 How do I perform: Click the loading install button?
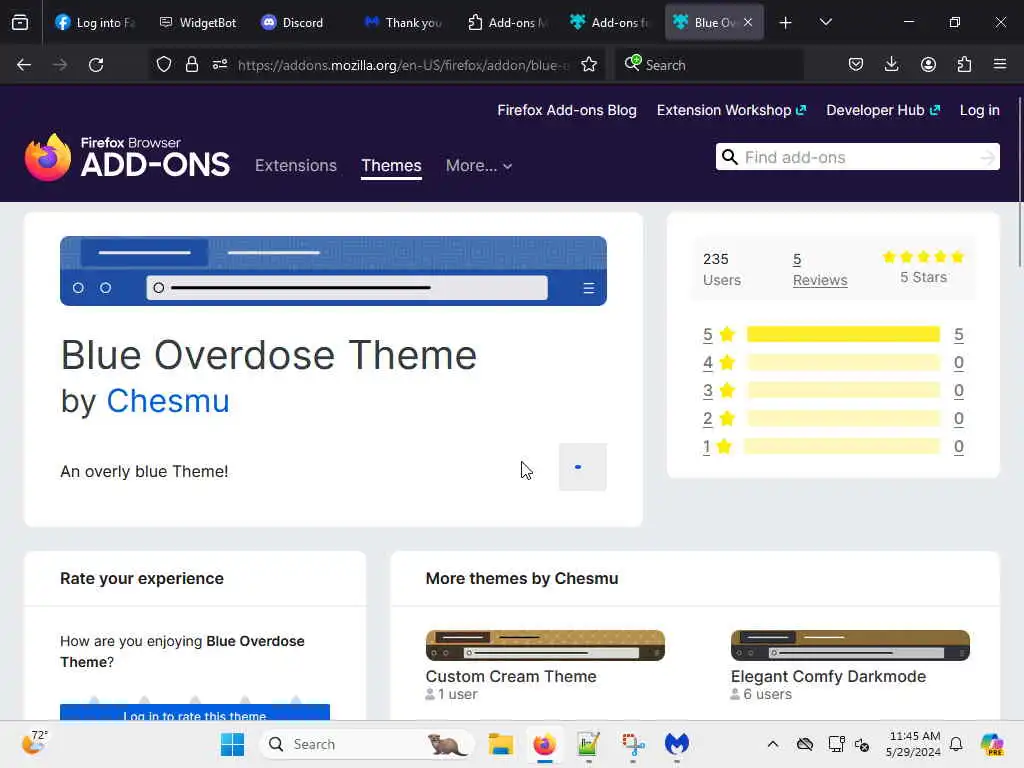pyautogui.click(x=583, y=467)
